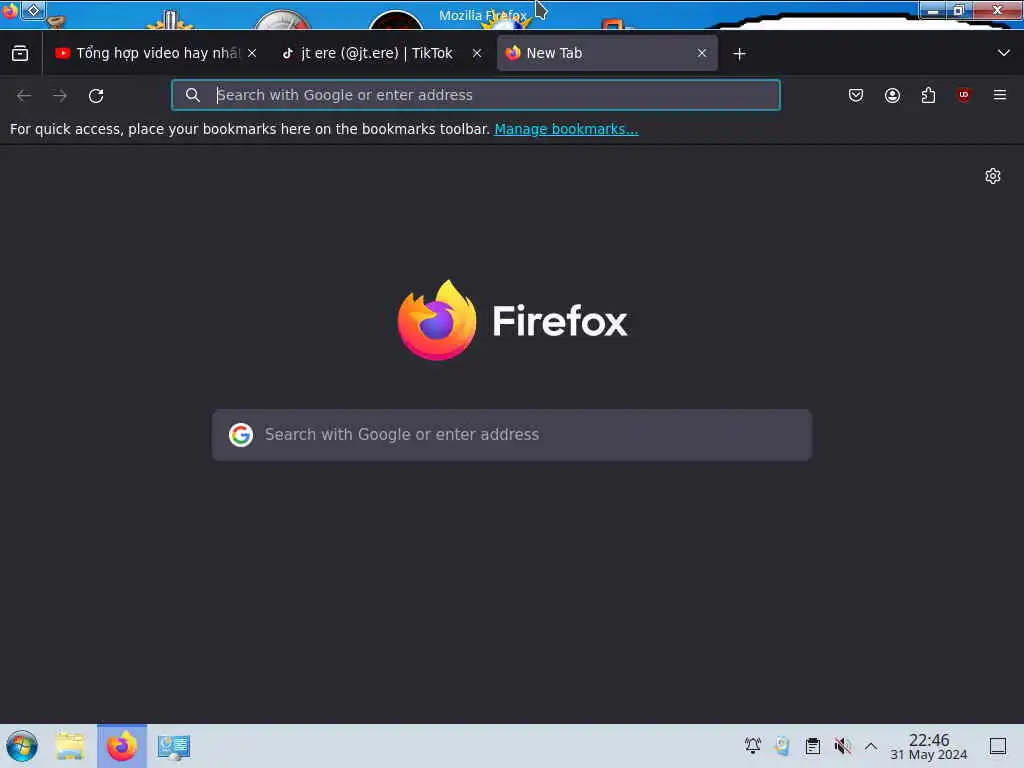Select the Firefox taskbar button
Screen dimensions: 1024x768
click(122, 746)
